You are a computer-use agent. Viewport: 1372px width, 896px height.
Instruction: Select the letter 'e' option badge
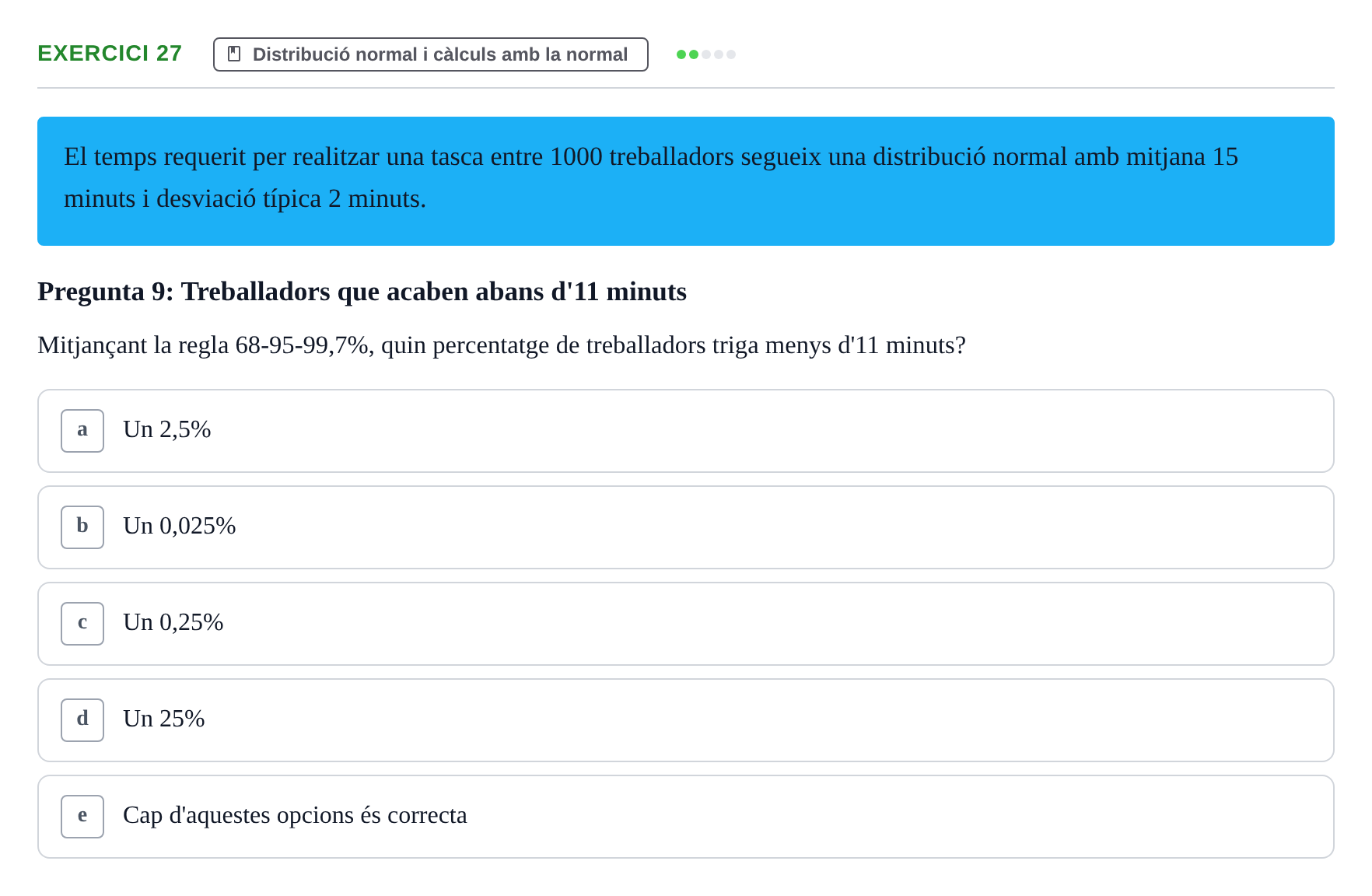tap(82, 817)
